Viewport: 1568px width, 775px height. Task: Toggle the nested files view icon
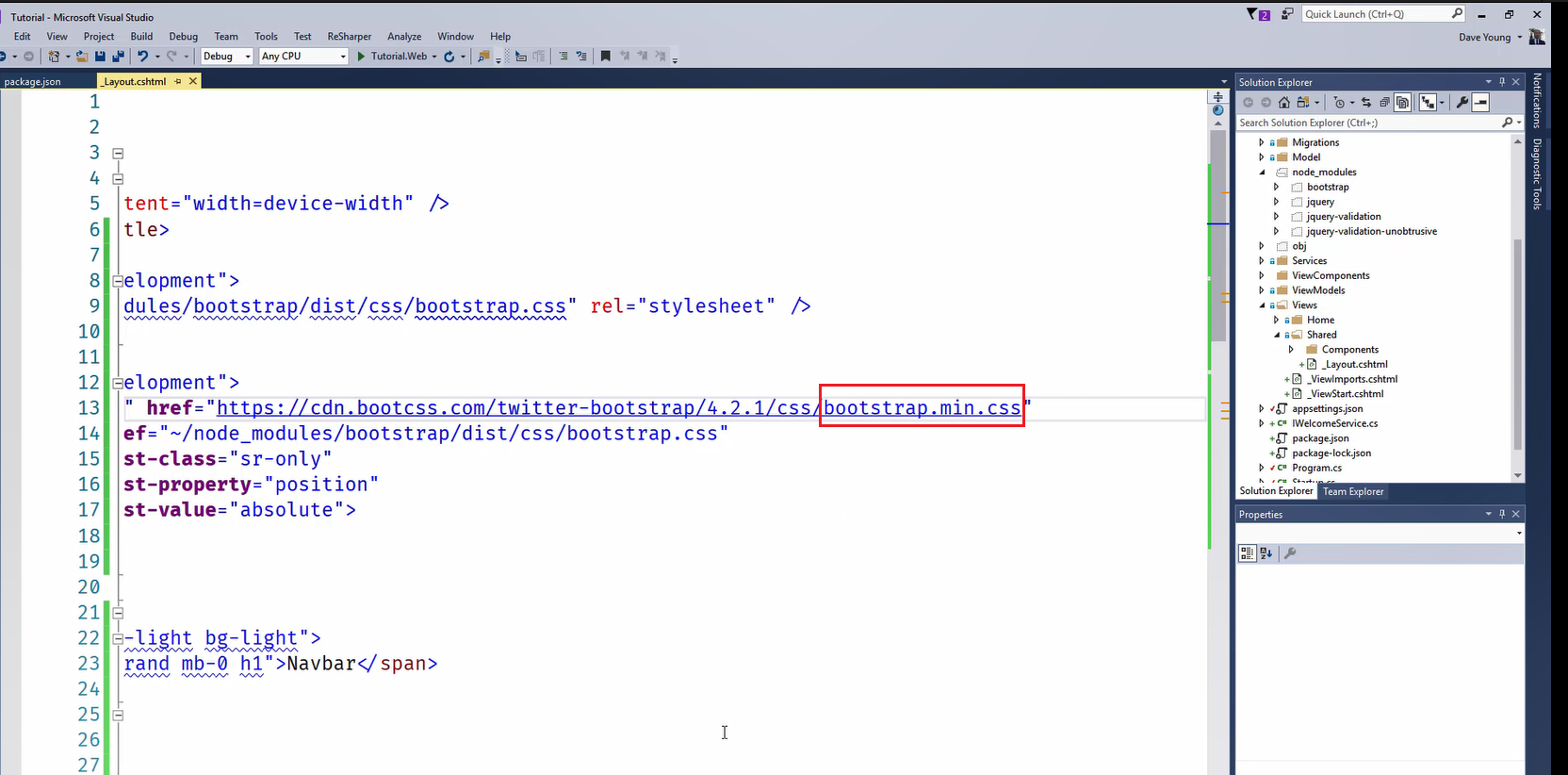[1428, 102]
